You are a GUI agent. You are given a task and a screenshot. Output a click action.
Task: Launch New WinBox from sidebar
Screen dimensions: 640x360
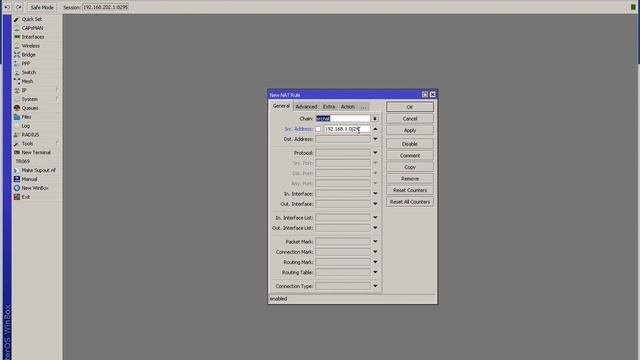click(35, 188)
